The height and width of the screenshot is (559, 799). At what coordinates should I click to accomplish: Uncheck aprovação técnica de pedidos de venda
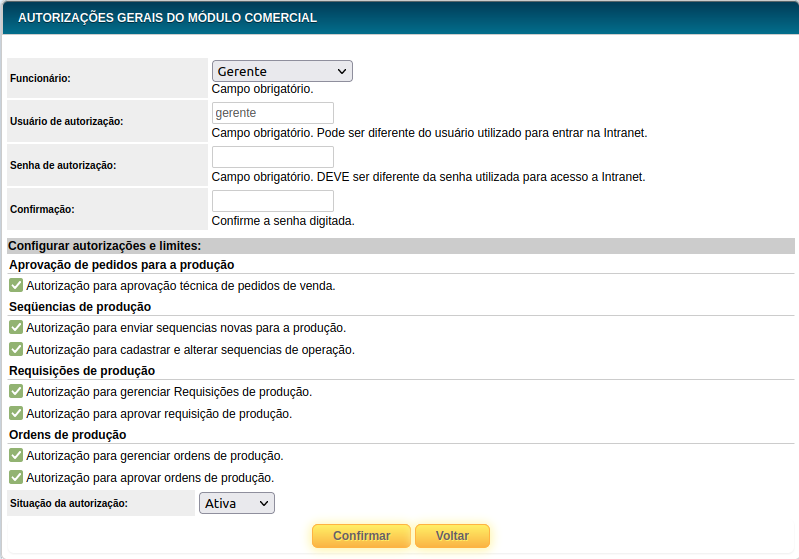pos(16,285)
